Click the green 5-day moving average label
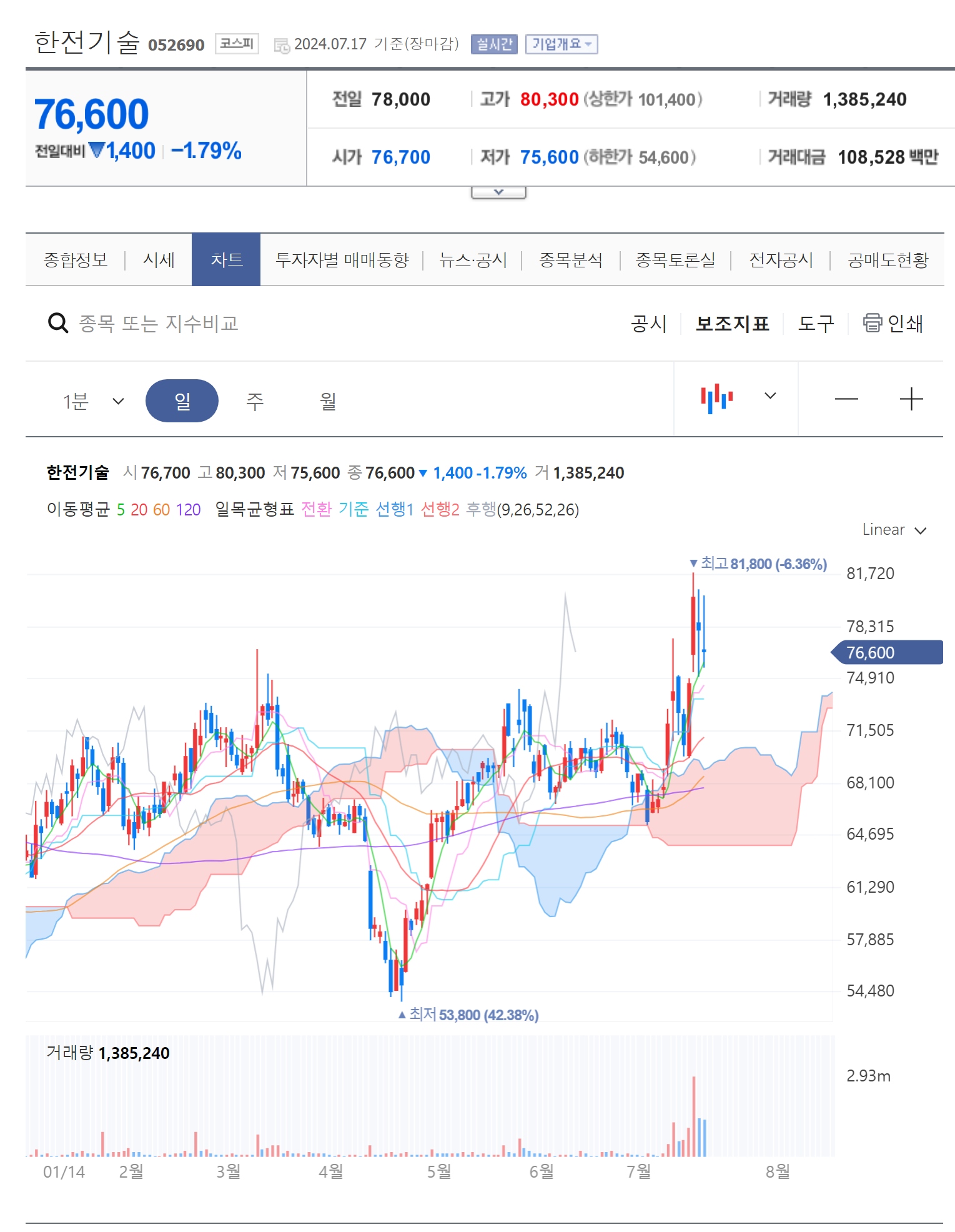The image size is (955, 1232). (122, 511)
